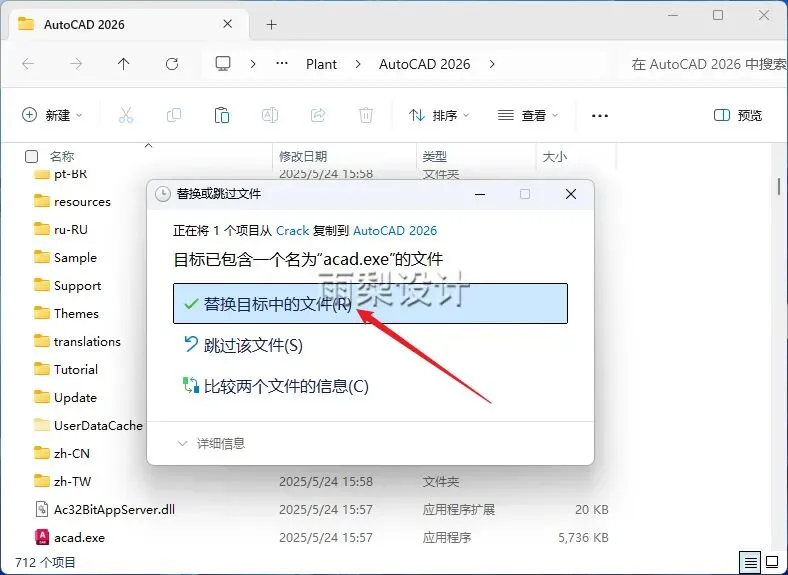Refresh the AutoCAD 2026 folder view
The width and height of the screenshot is (788, 575).
(x=172, y=64)
